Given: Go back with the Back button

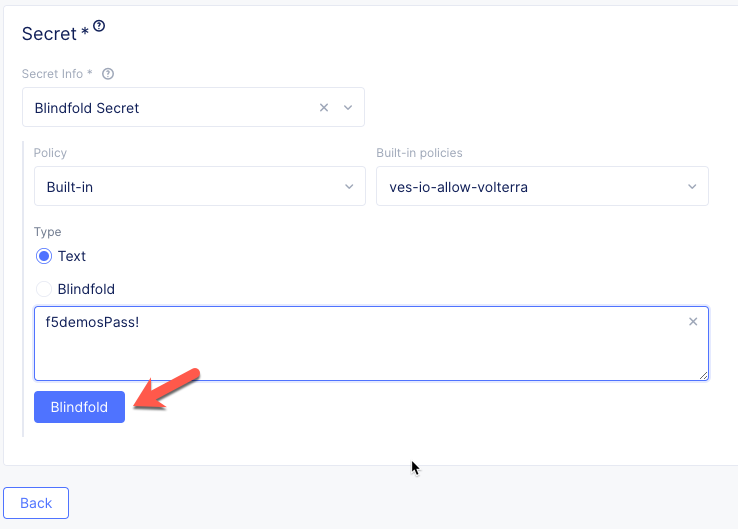Looking at the screenshot, I should point(36,503).
